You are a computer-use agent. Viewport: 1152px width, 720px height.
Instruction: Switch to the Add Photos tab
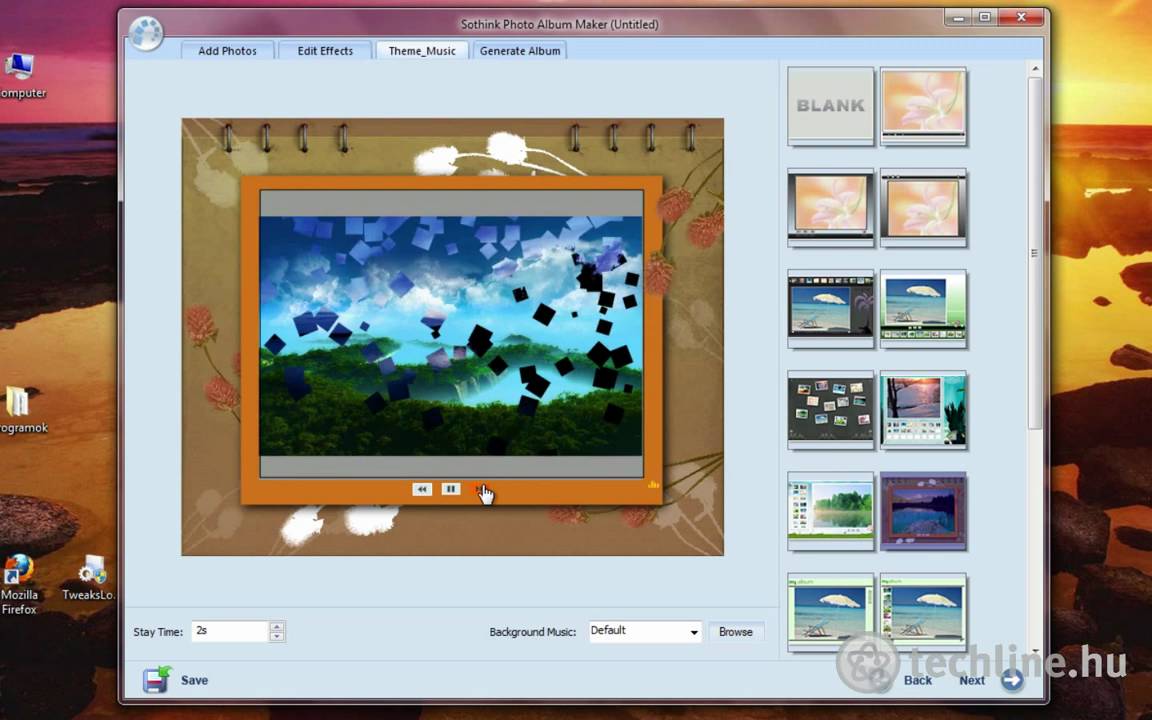click(x=228, y=51)
